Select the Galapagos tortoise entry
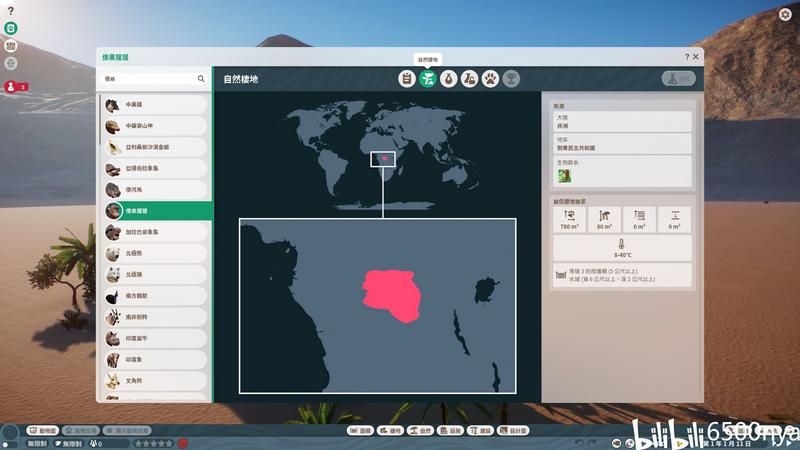Viewport: 800px width, 450px height. [x=155, y=232]
